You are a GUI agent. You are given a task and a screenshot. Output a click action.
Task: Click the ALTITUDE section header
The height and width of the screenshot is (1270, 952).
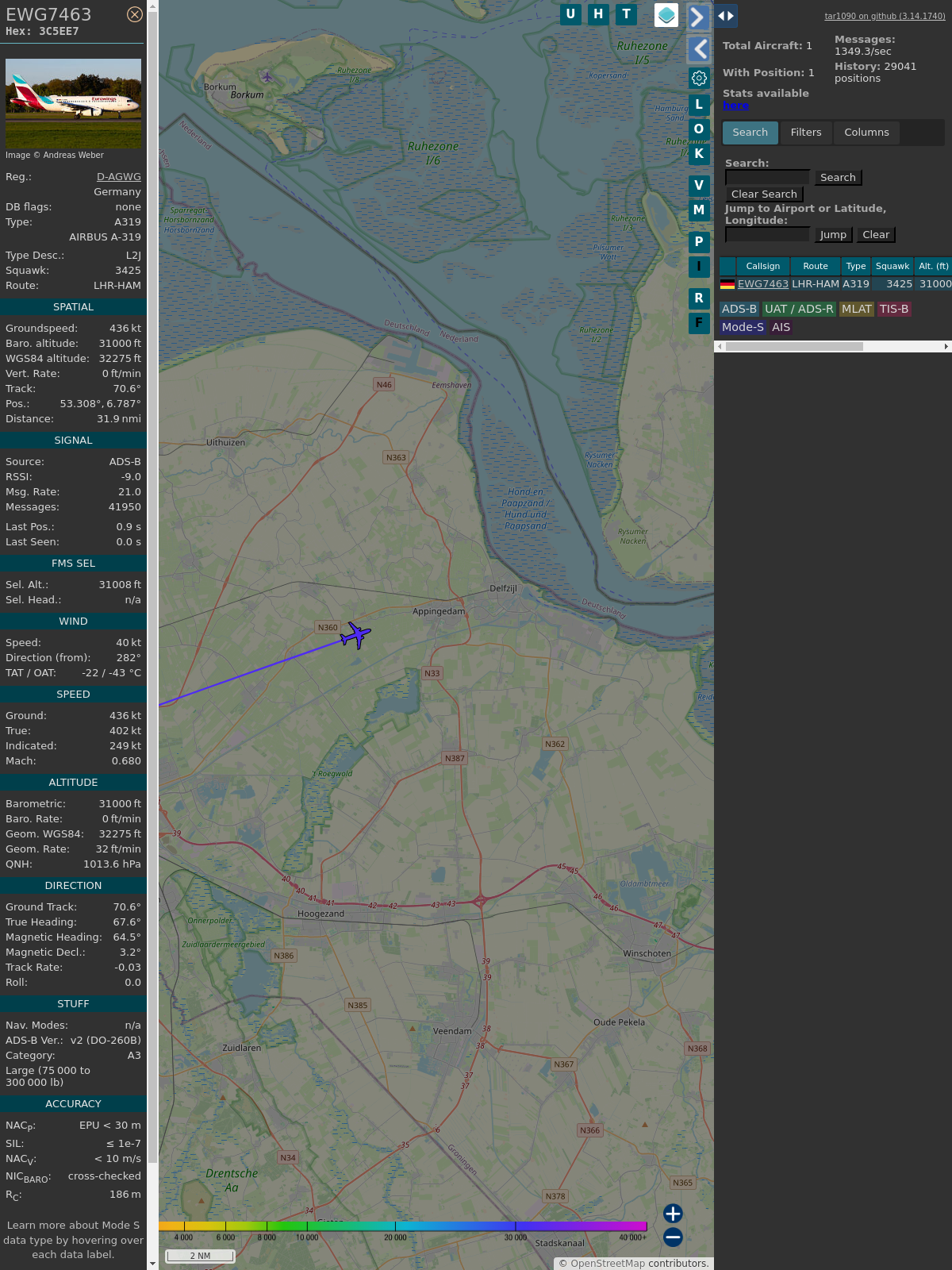pyautogui.click(x=73, y=783)
